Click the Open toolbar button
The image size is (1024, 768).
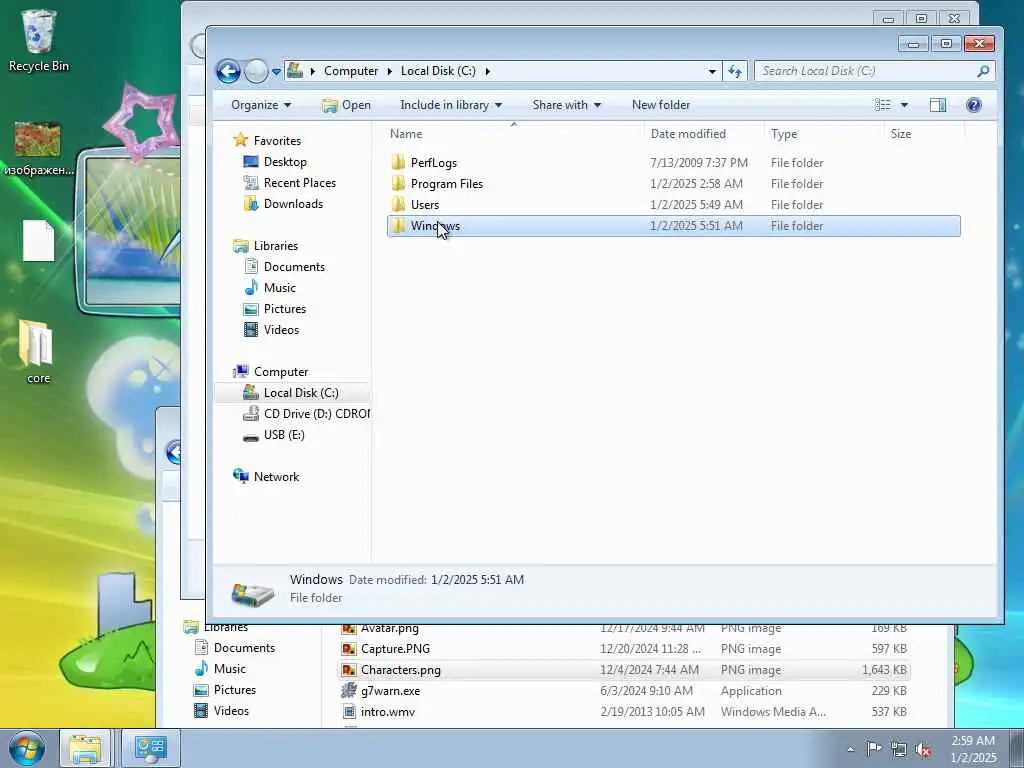pyautogui.click(x=346, y=105)
